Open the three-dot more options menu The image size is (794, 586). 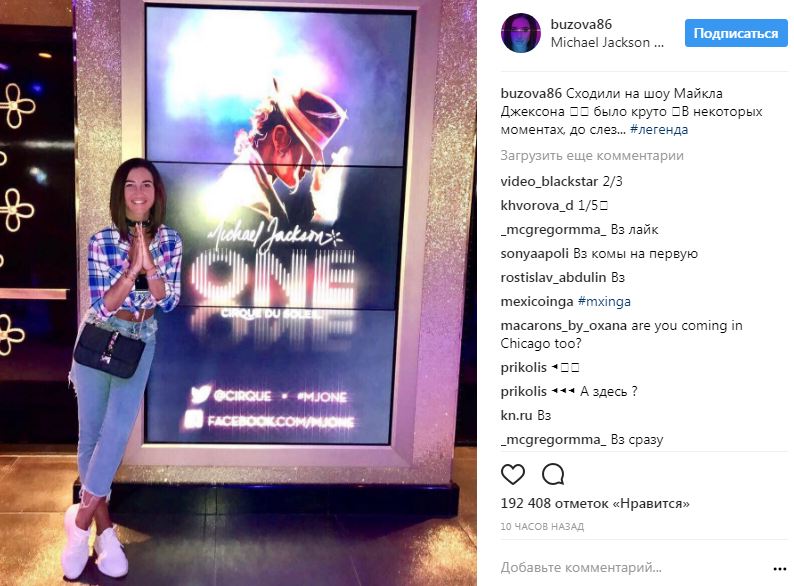780,569
